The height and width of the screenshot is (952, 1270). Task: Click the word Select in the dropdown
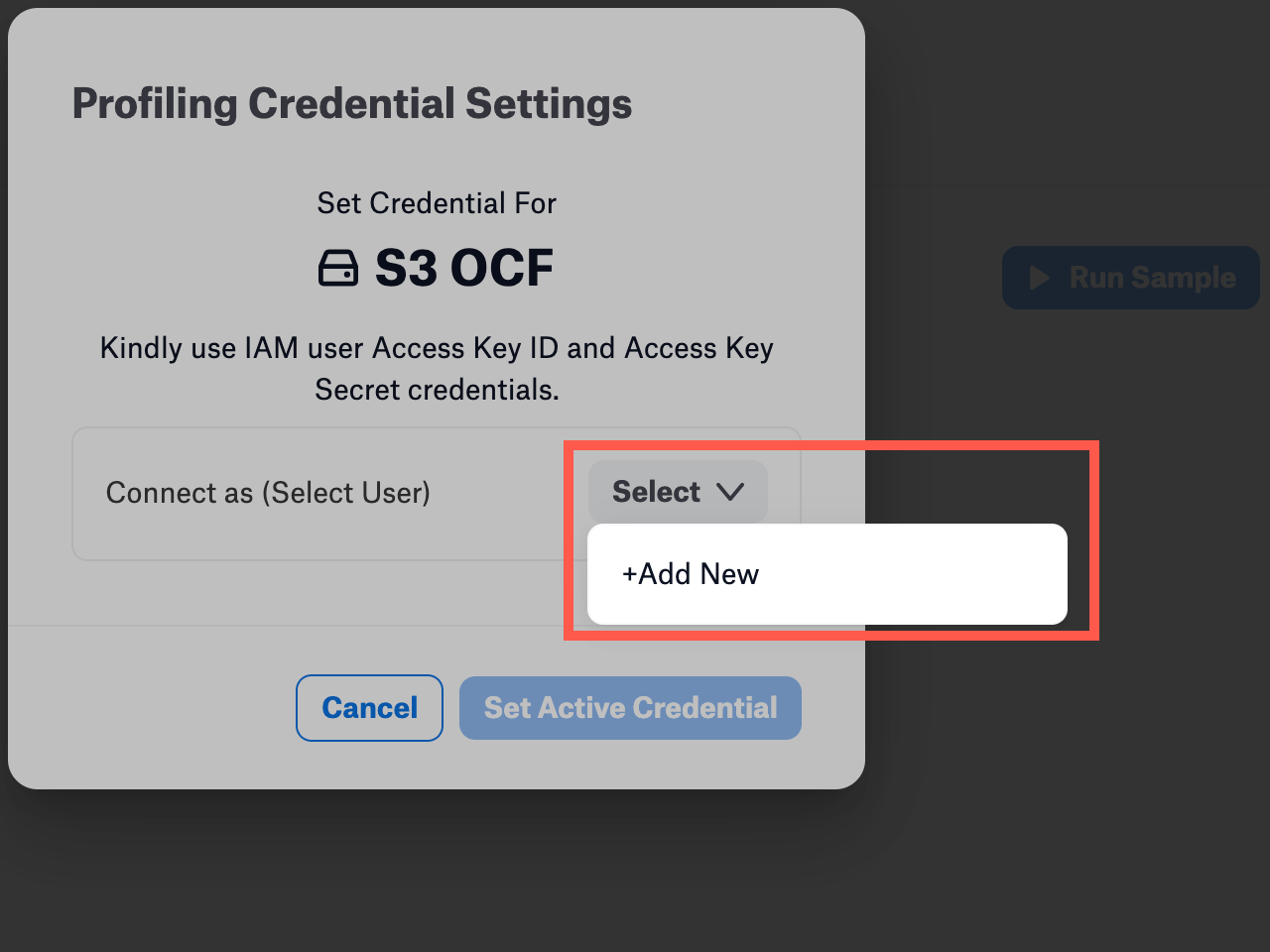click(x=656, y=492)
